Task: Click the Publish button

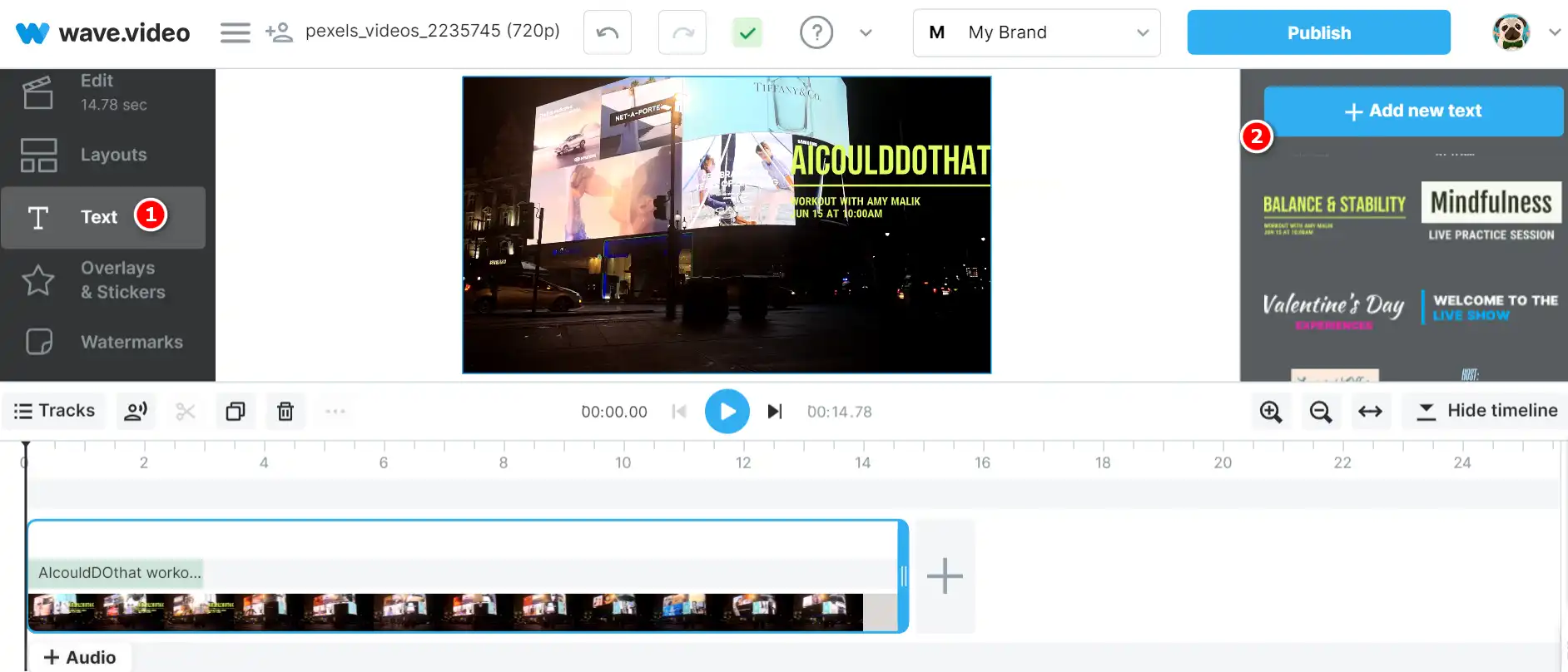Action: (x=1318, y=32)
